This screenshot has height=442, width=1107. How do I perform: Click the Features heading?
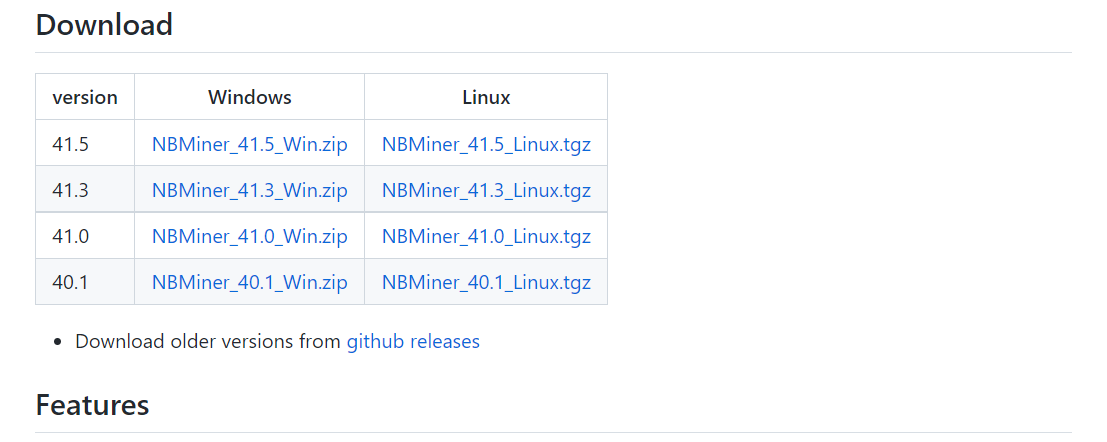tap(92, 405)
